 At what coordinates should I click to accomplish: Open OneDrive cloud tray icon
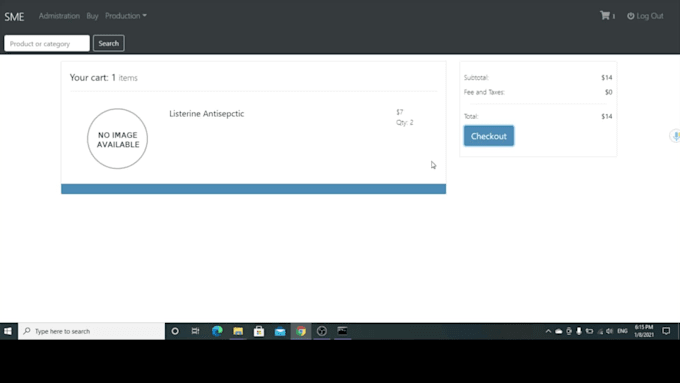pos(559,331)
